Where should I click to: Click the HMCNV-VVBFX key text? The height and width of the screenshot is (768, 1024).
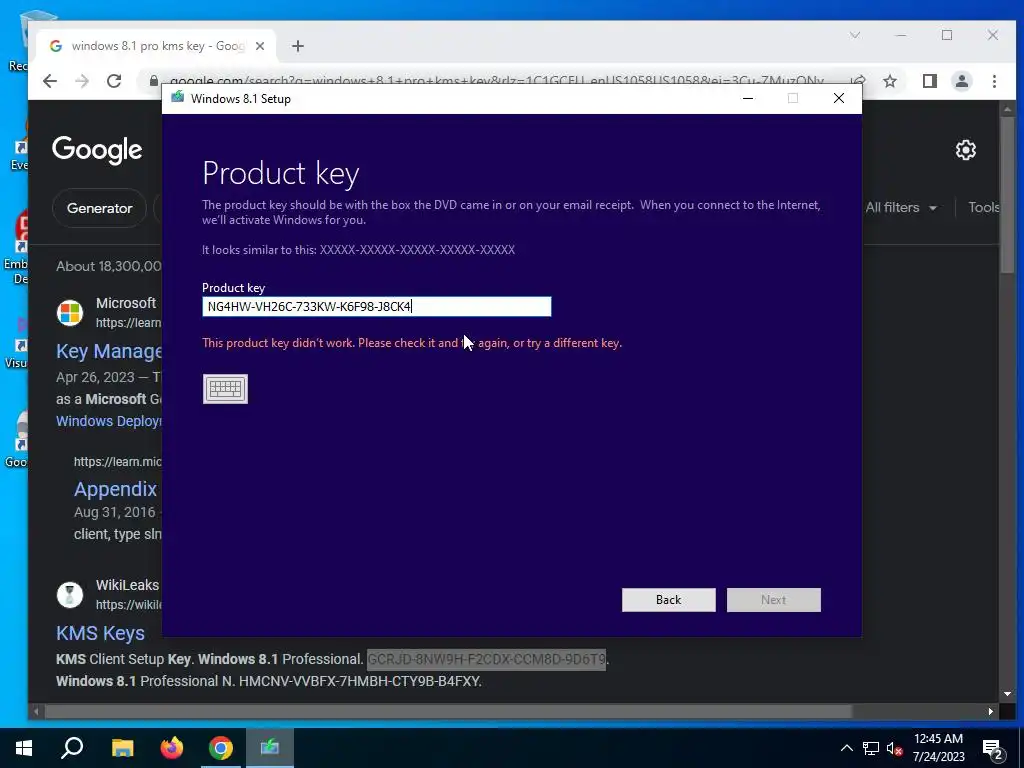(x=360, y=681)
